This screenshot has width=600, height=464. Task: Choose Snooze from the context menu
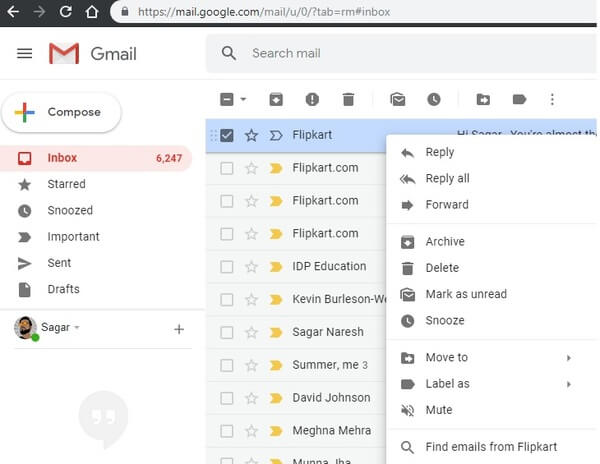[492, 321]
